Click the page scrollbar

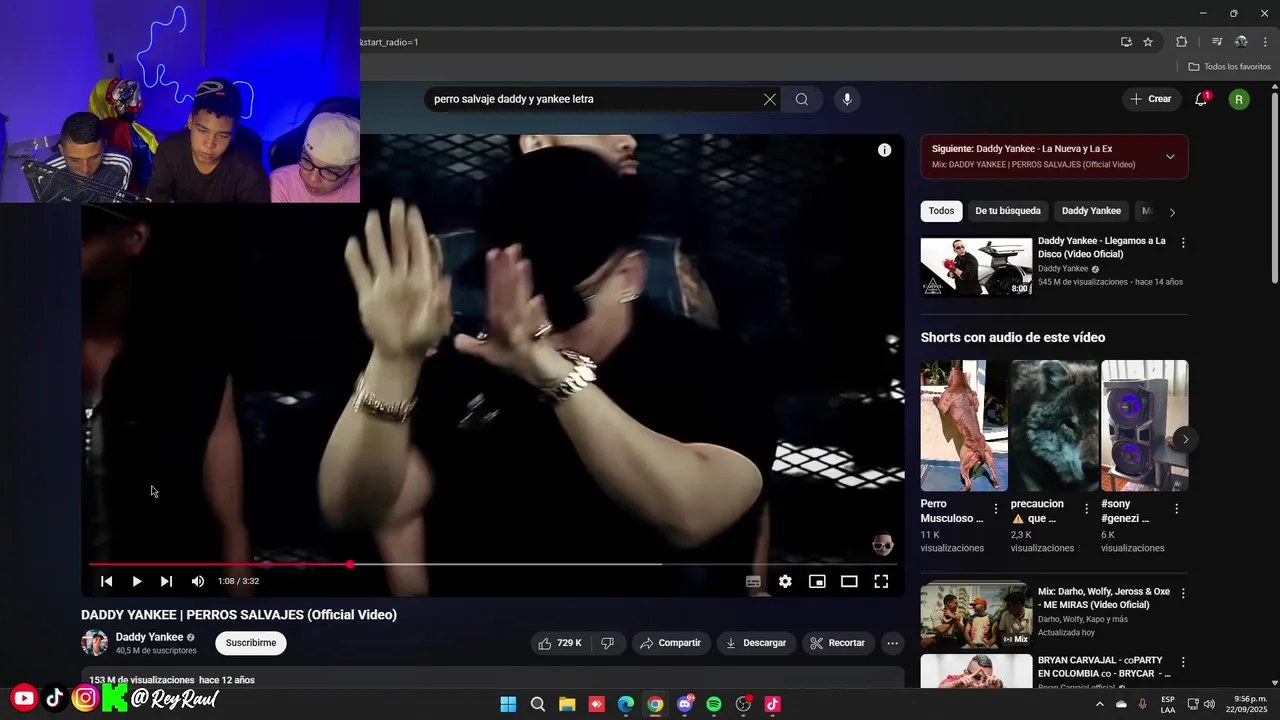tap(1275, 190)
